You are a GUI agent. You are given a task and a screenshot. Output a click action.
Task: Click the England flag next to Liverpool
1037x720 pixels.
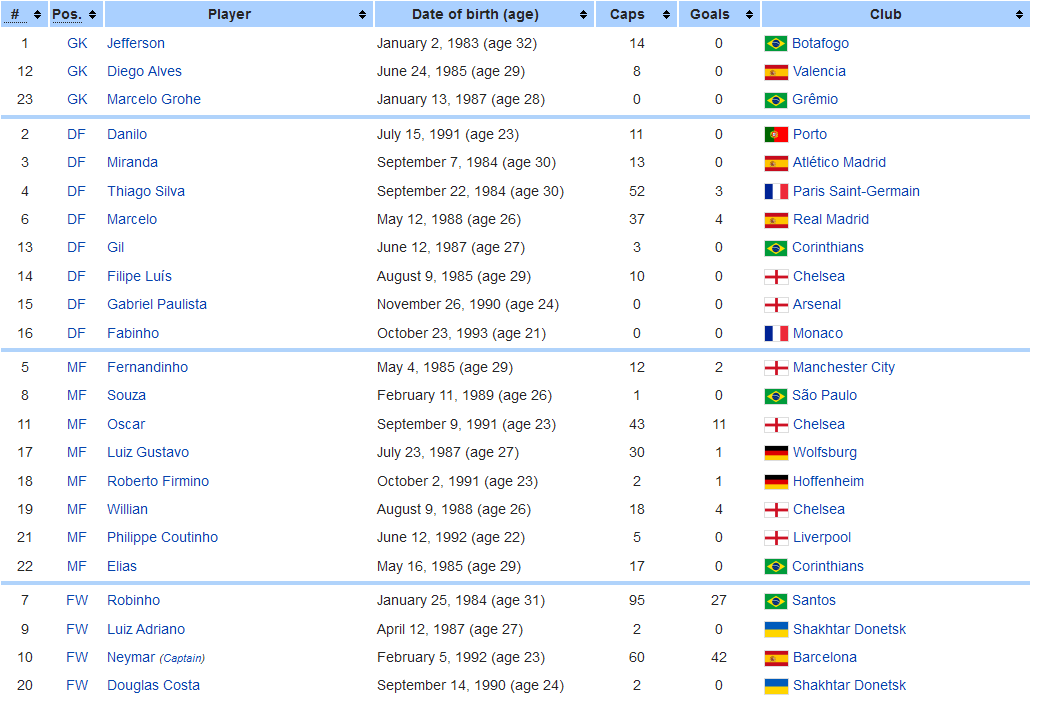(775, 538)
